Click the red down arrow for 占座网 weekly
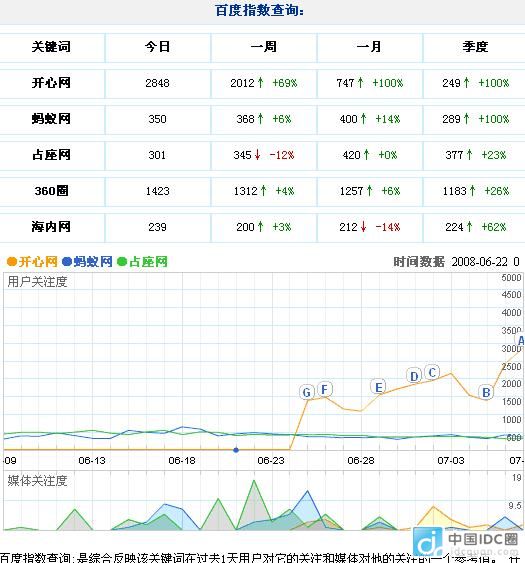Image resolution: width=525 pixels, height=563 pixels. click(257, 155)
